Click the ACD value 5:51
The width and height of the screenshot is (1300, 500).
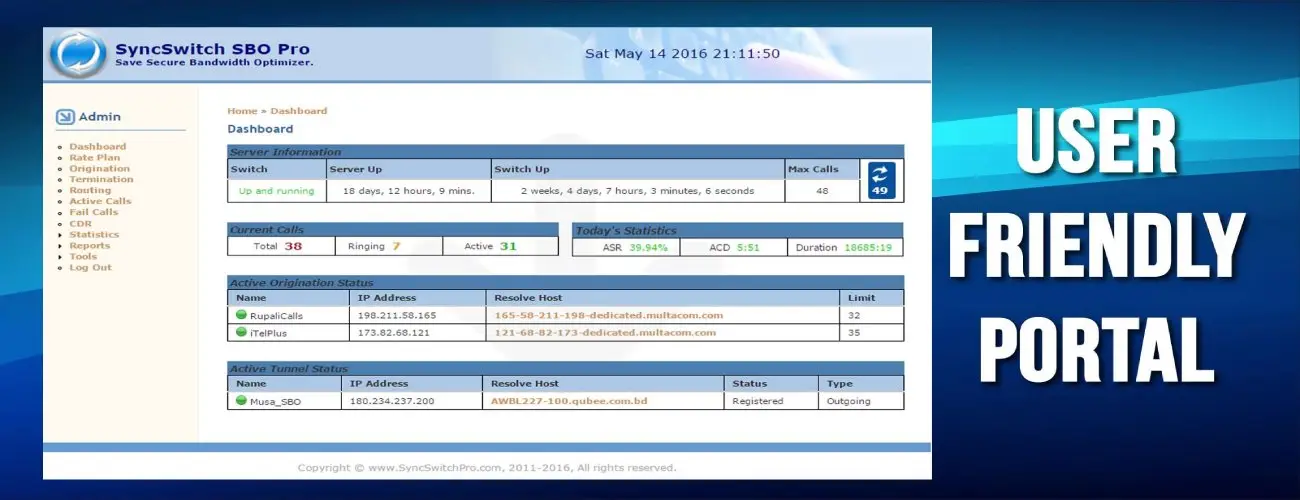pyautogui.click(x=750, y=247)
